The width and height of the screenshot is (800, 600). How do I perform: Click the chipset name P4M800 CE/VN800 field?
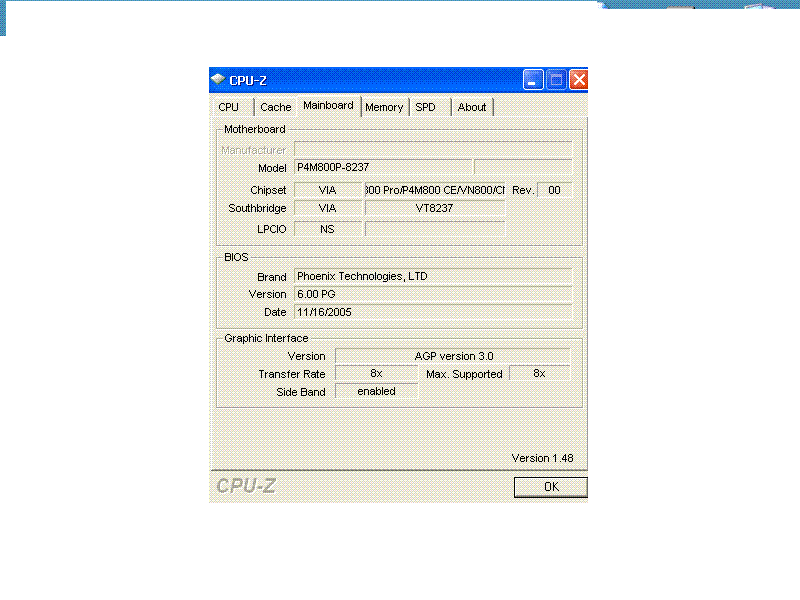(x=435, y=190)
